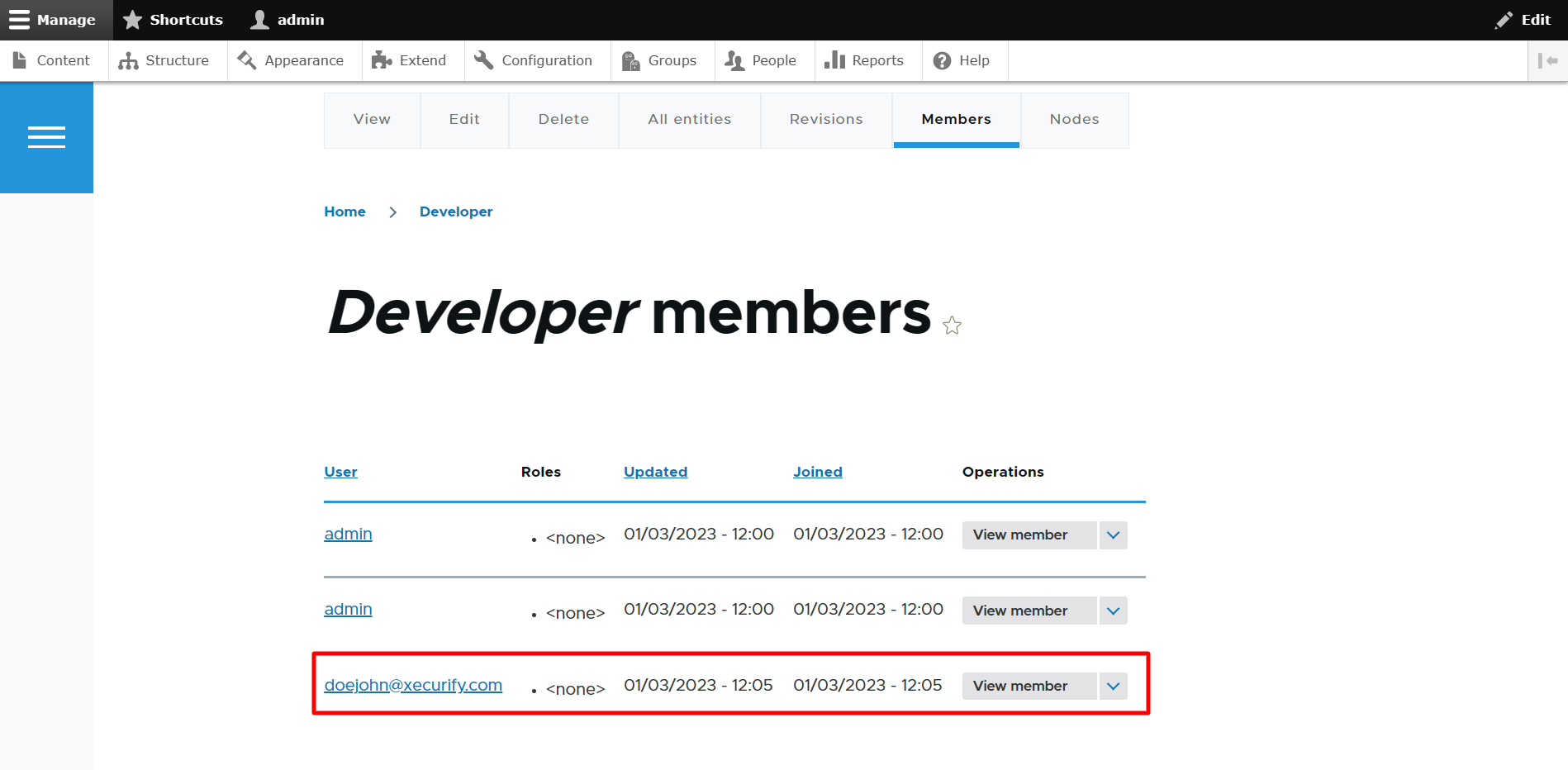The width and height of the screenshot is (1568, 770).
Task: Go to Developer in the breadcrumb
Action: click(455, 212)
